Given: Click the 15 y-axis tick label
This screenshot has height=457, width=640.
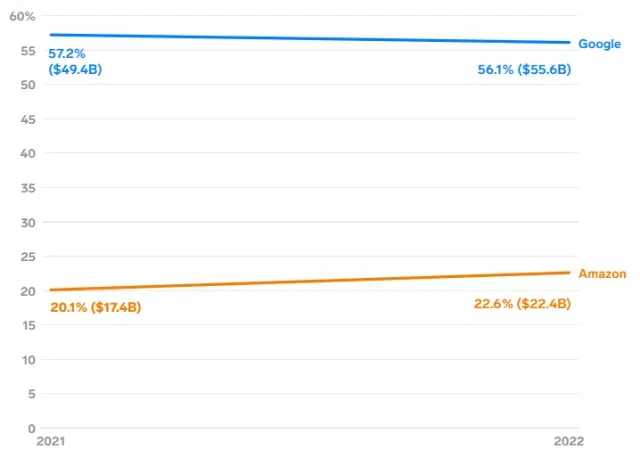Looking at the screenshot, I should click(x=29, y=325).
